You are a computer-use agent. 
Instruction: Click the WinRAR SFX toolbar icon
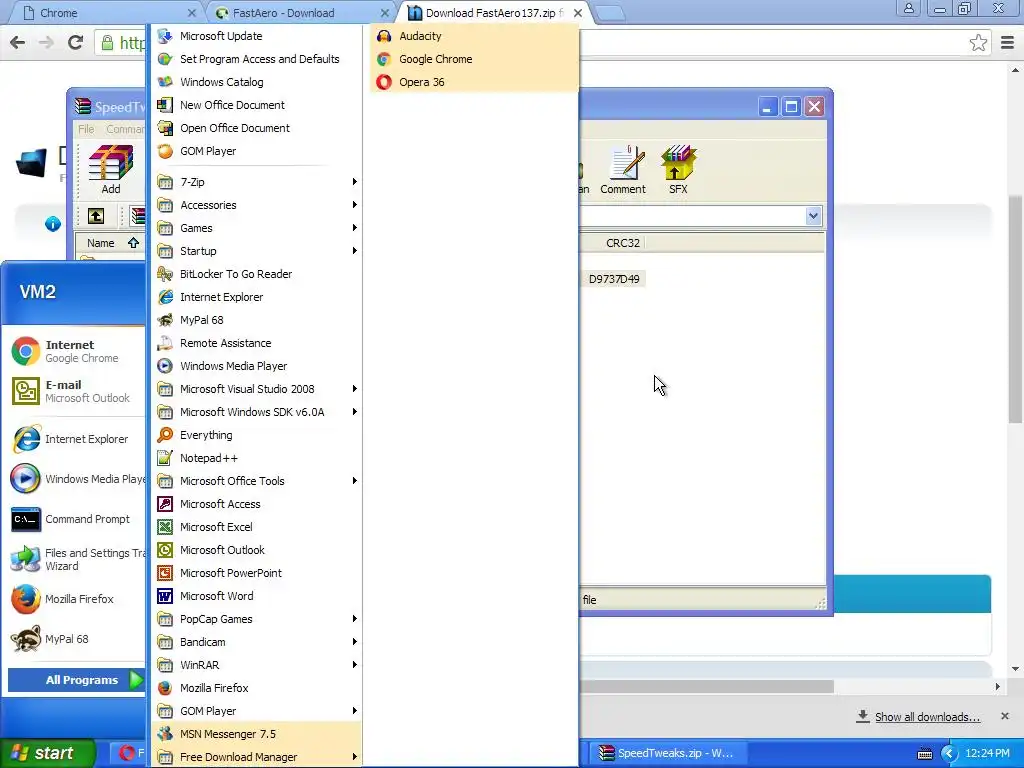(678, 170)
